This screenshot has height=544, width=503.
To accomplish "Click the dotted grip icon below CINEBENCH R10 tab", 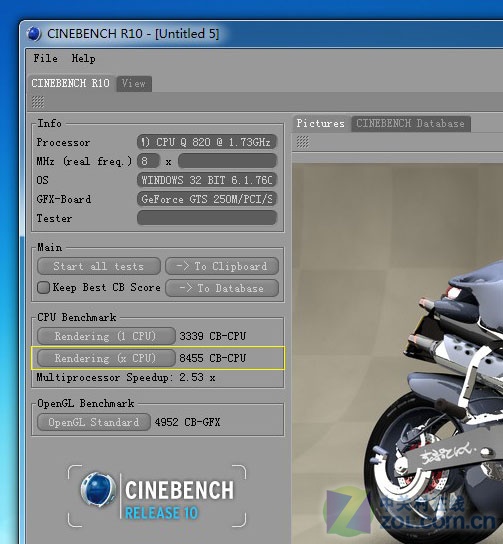I will click(x=38, y=102).
